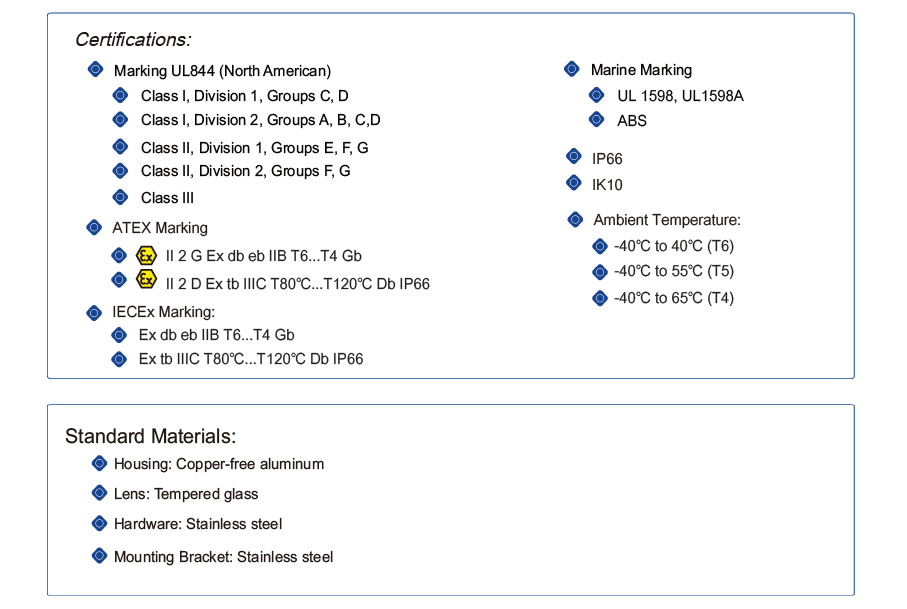Click text II 2 D Ex tb IIIC T80°C...T120°C Db IP66

297,284
